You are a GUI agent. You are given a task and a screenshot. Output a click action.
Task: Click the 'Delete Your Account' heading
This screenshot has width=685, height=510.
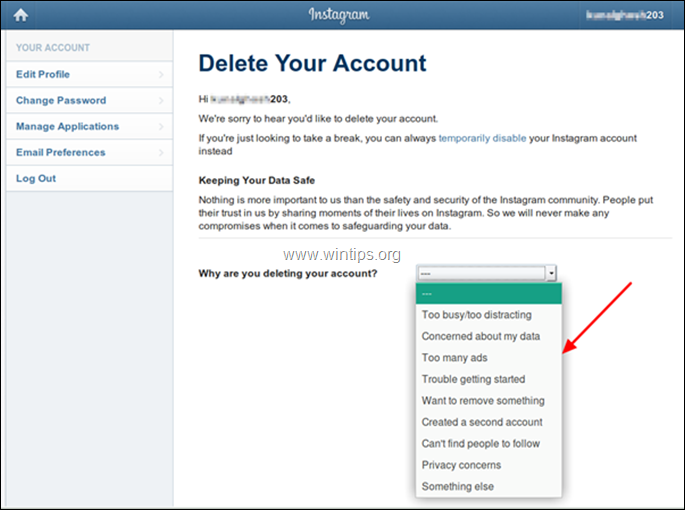312,63
